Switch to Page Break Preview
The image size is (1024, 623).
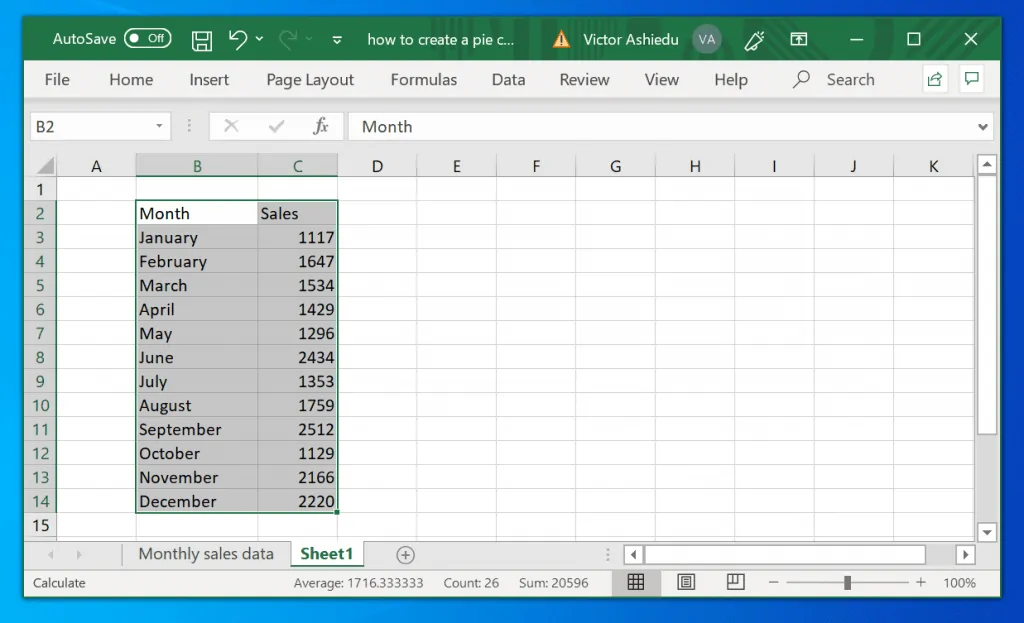click(735, 582)
